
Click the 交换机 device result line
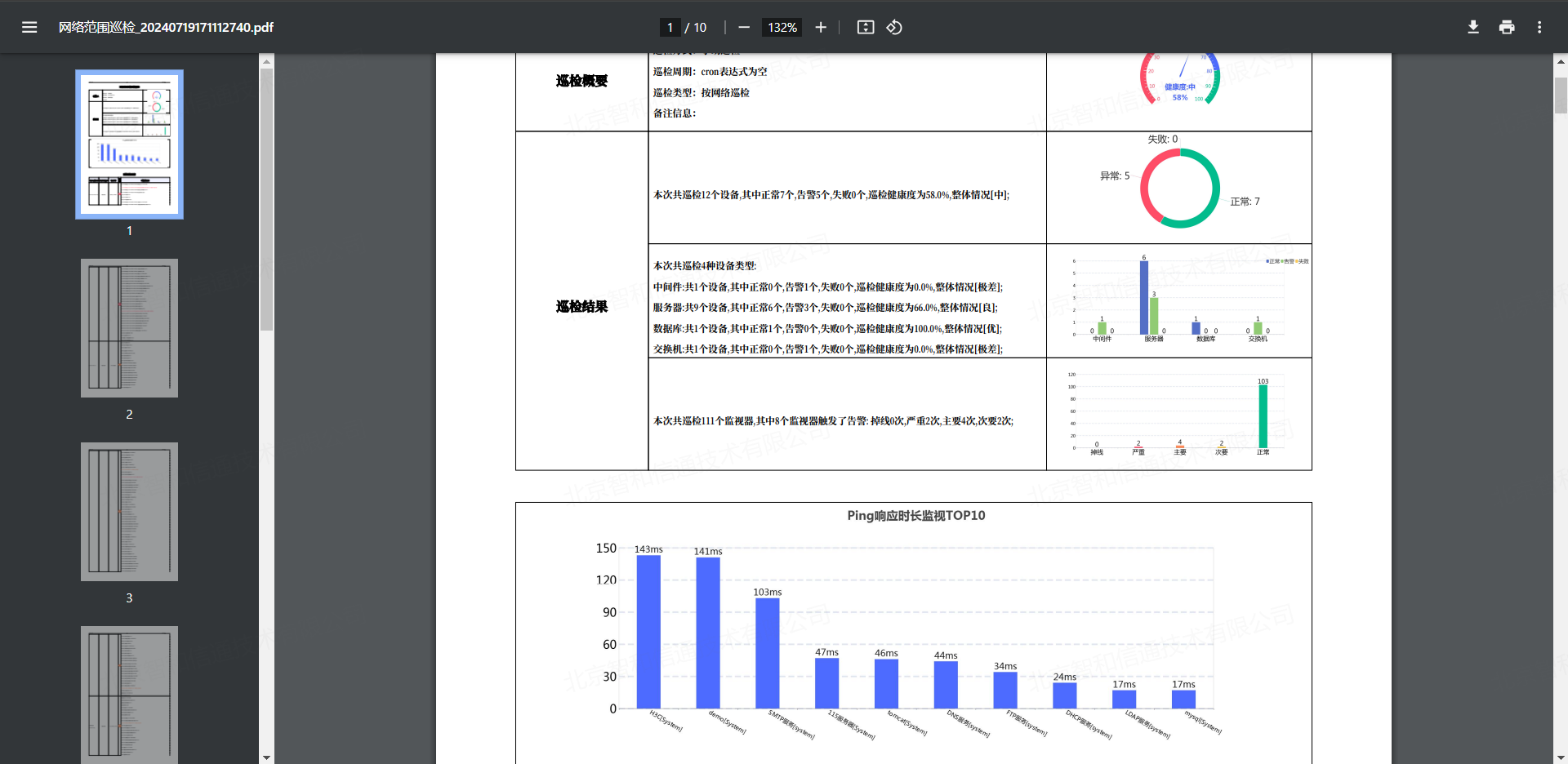[x=828, y=349]
